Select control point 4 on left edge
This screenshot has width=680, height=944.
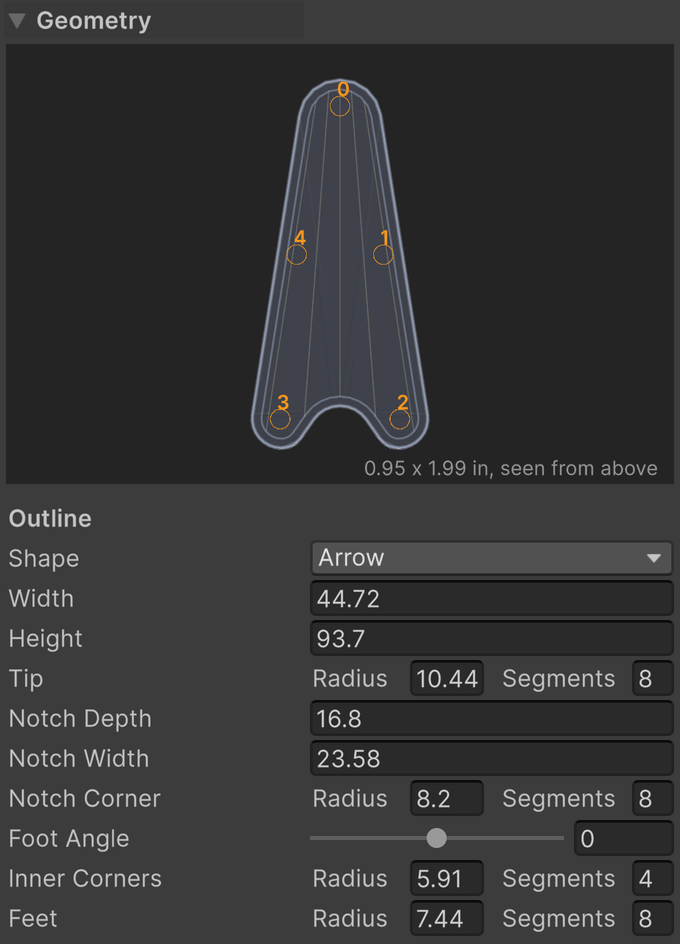point(296,254)
